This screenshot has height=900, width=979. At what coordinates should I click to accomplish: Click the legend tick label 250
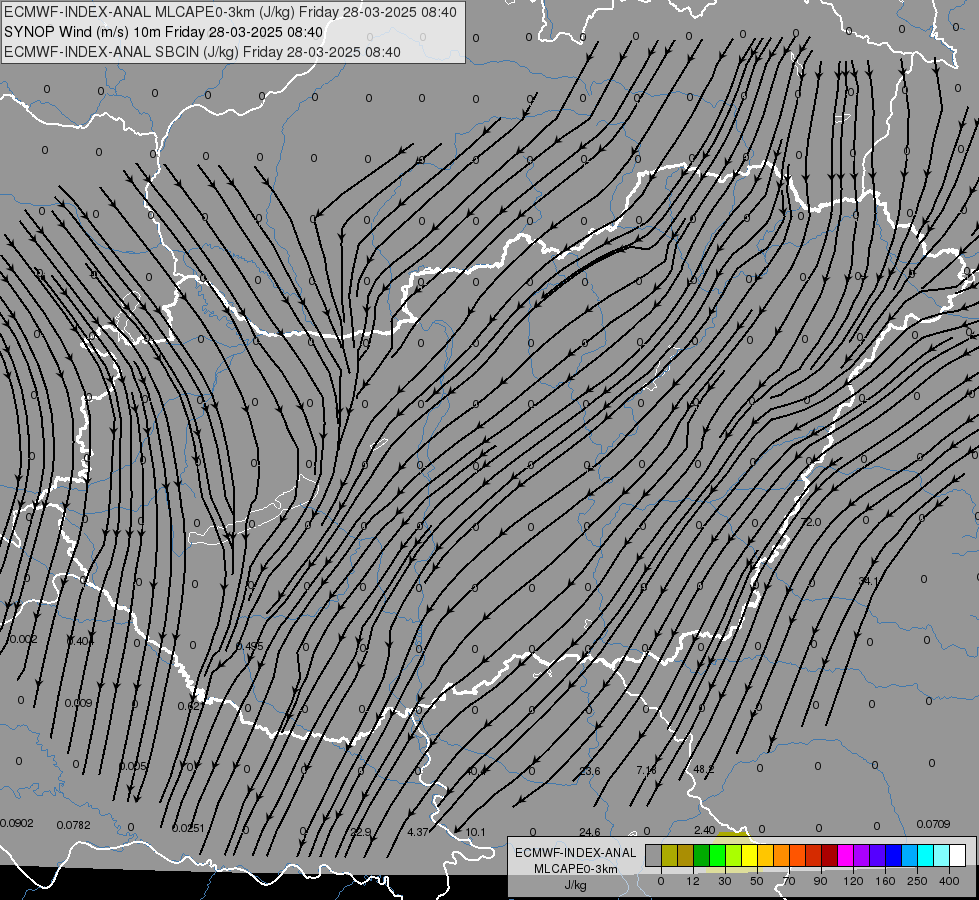point(917,881)
